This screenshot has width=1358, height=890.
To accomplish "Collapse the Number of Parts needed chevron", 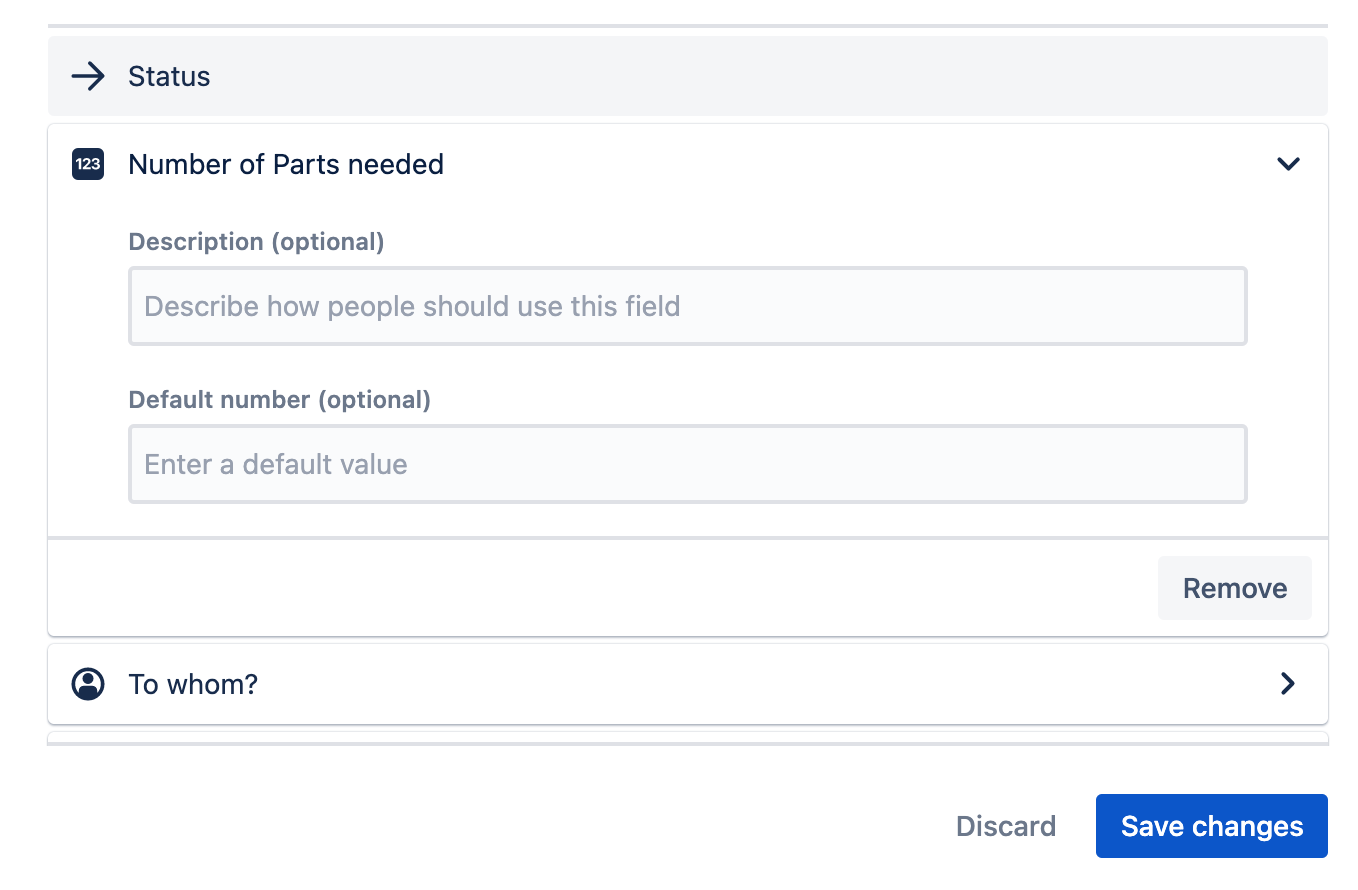I will (x=1288, y=164).
